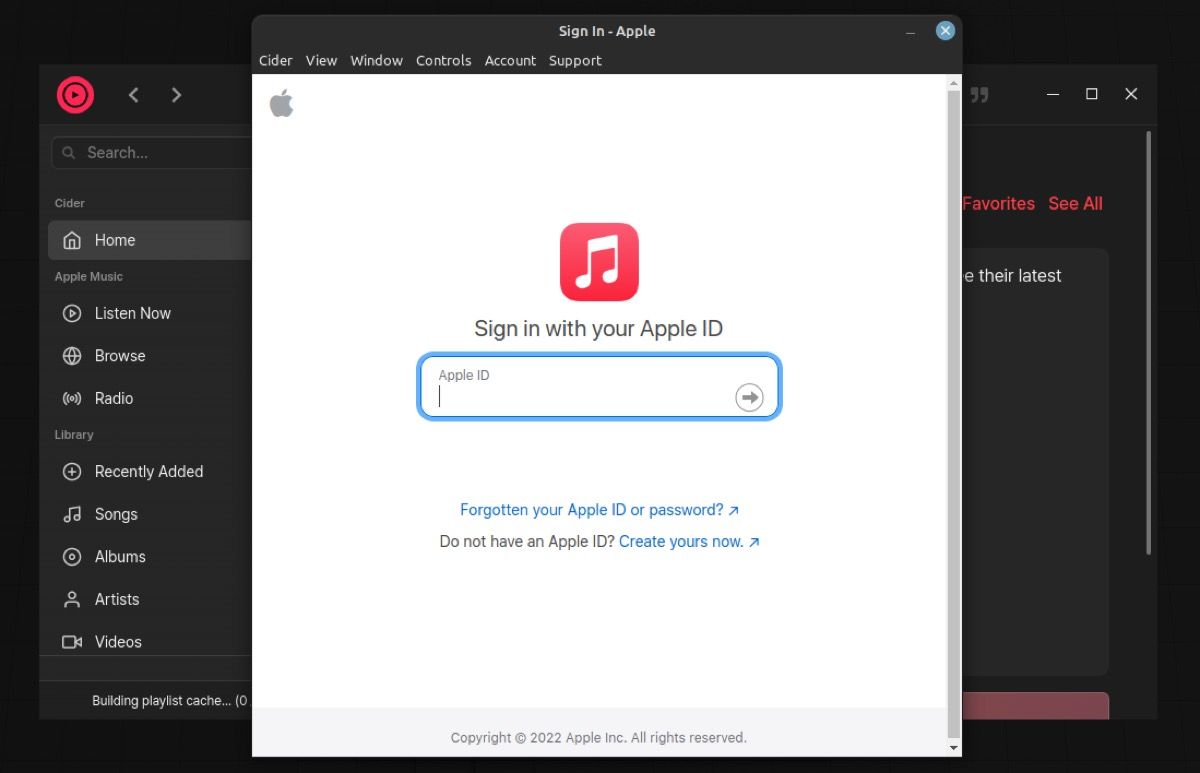1200x773 pixels.
Task: Open the View menu
Action: click(321, 60)
